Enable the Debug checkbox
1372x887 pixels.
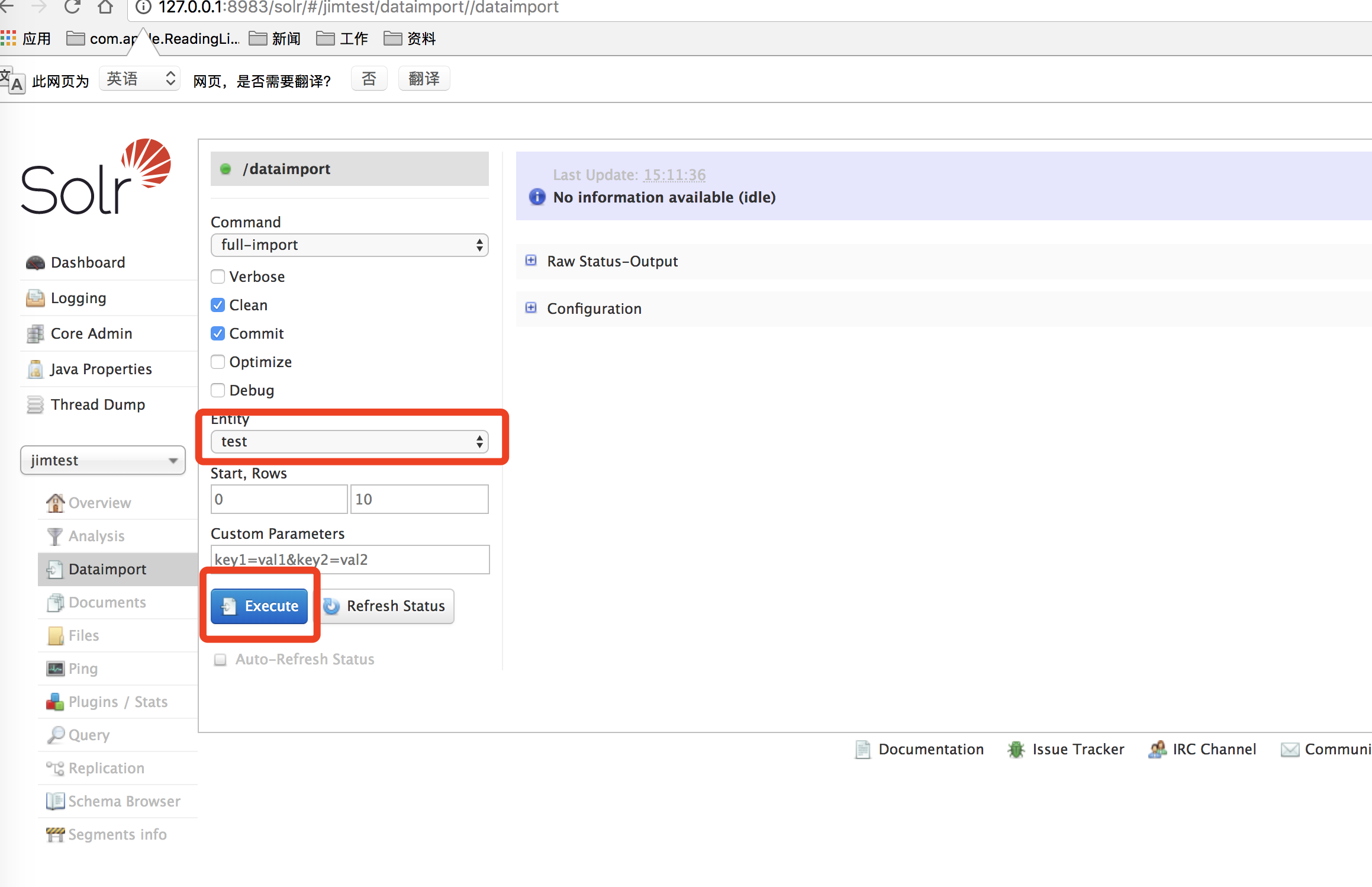tap(218, 390)
